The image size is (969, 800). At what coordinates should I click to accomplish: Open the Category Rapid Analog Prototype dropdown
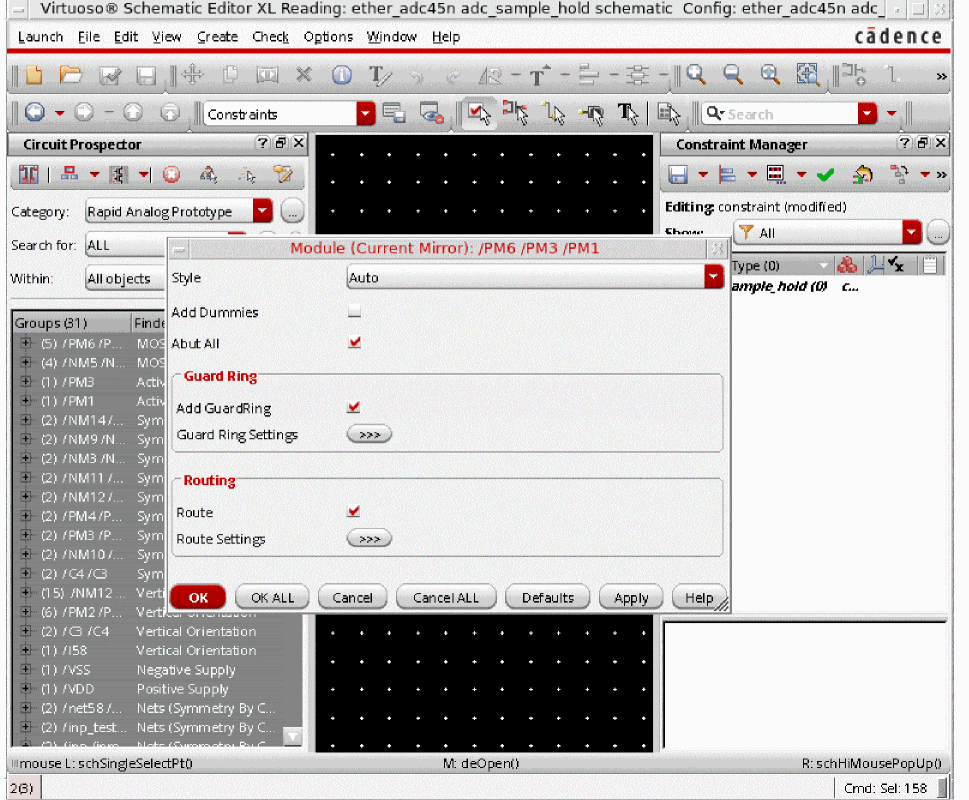(263, 211)
